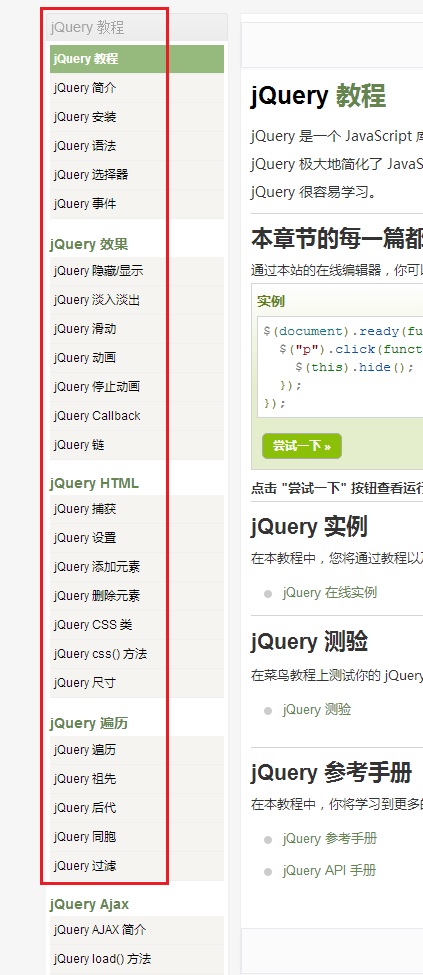This screenshot has height=975, width=423.
Task: Open jQuery CSS 类 lesson
Action: coord(137,625)
